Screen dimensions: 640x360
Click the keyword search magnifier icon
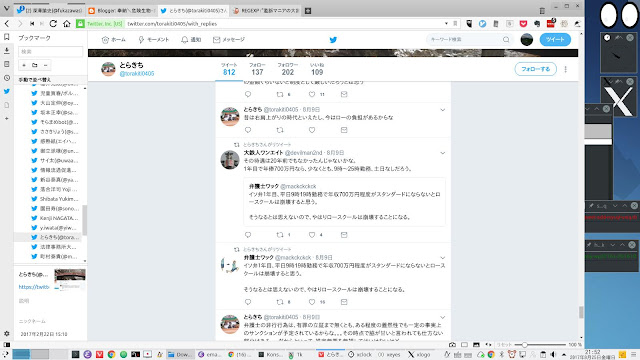click(506, 40)
